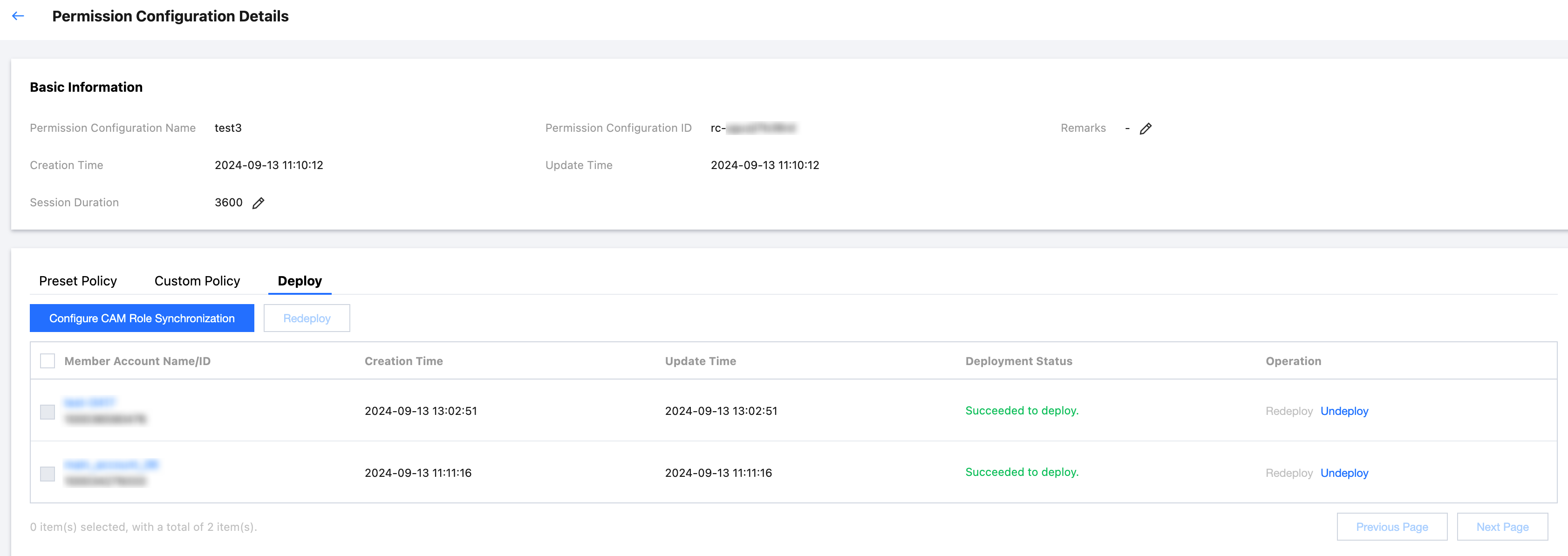Select the Deploy tab

300,281
